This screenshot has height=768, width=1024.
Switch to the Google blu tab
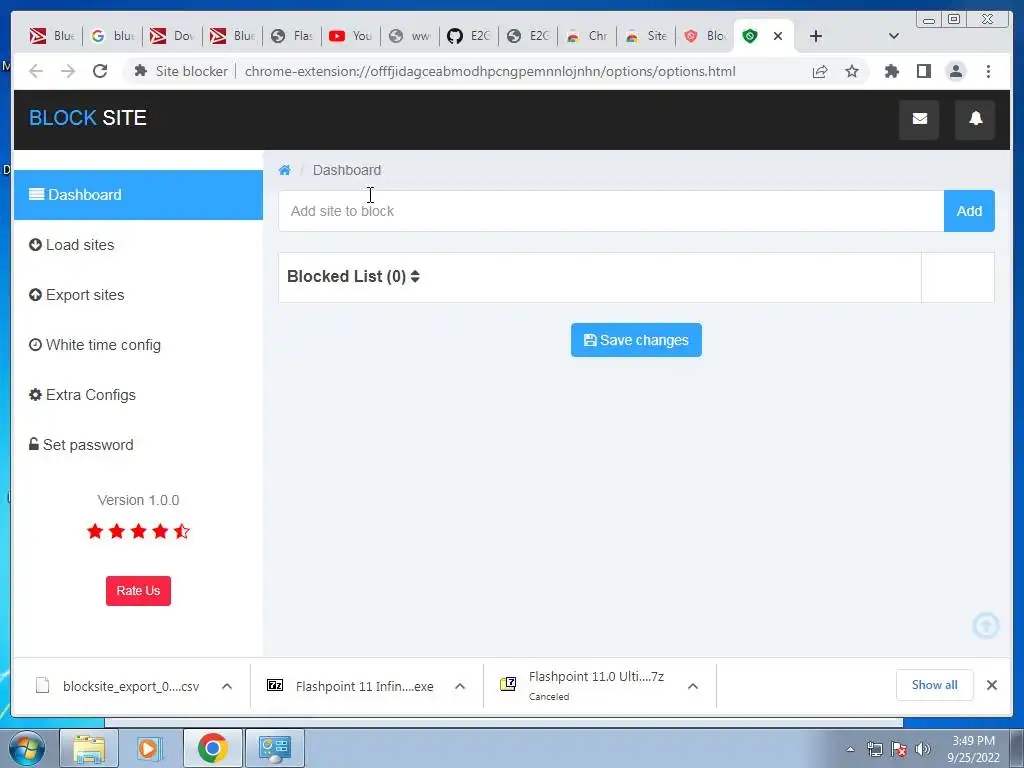pyautogui.click(x=113, y=36)
